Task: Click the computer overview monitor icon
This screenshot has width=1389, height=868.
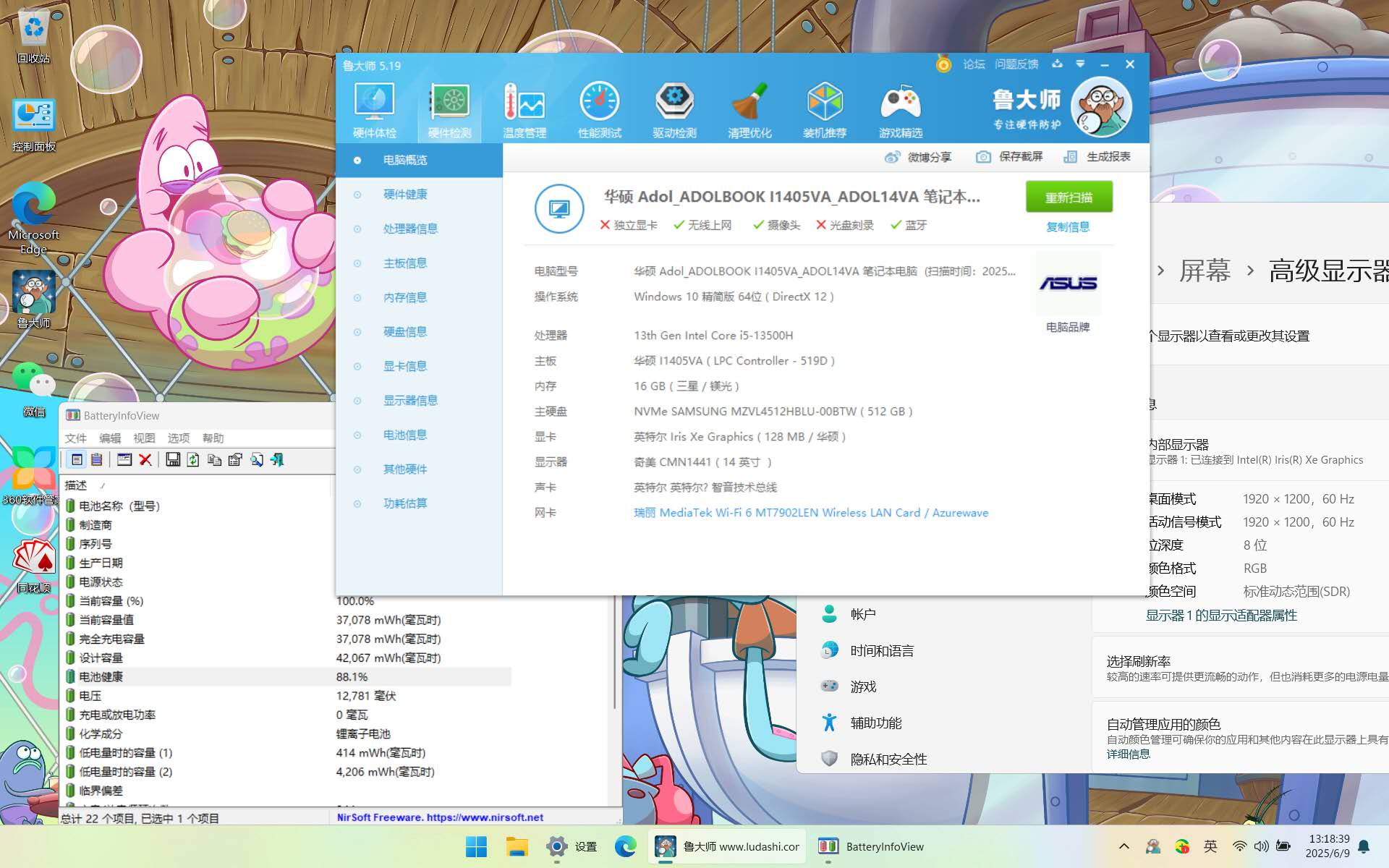Action: [x=559, y=209]
